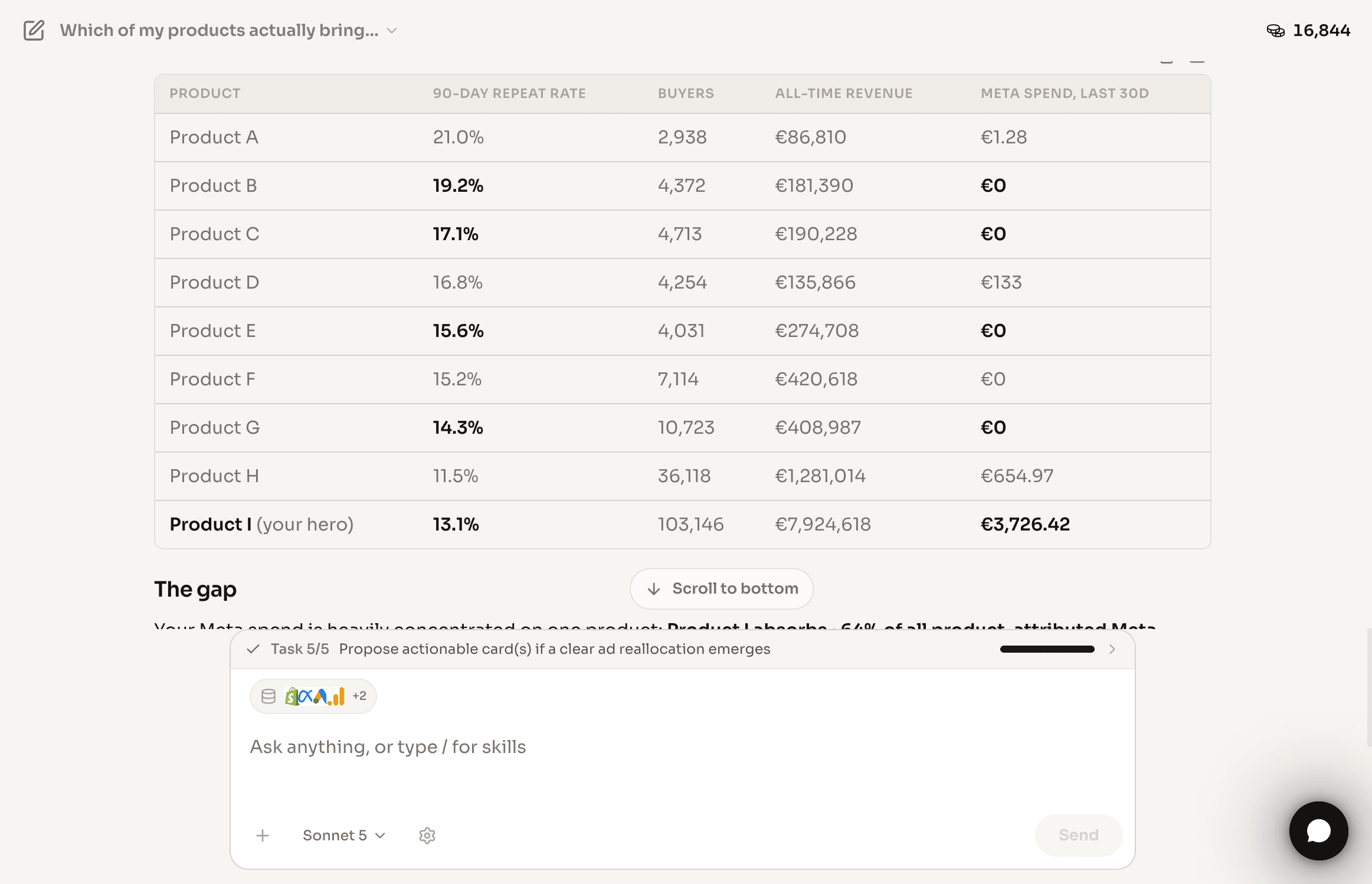Click the Meta icon in sources chip
Viewport: 1372px width, 884px height.
click(x=305, y=696)
